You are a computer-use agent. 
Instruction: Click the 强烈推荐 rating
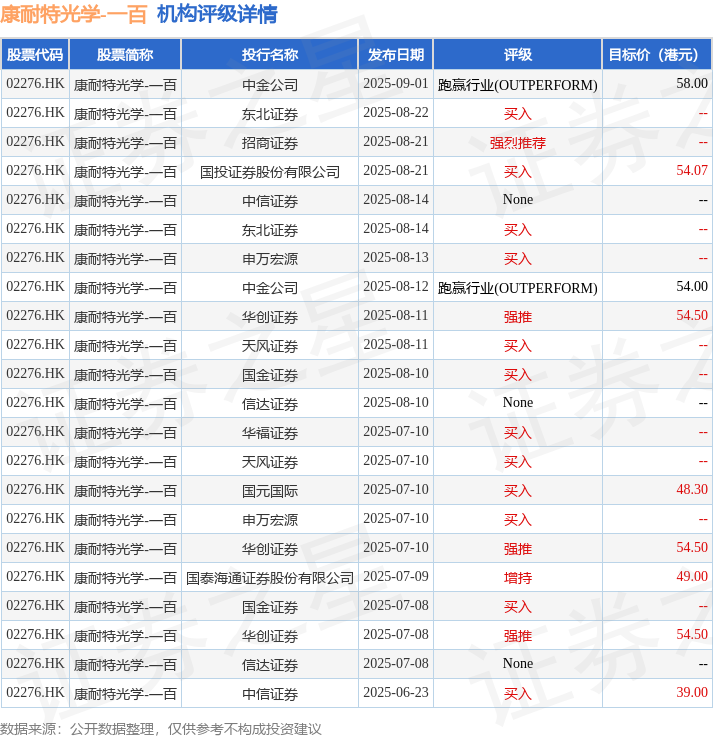click(x=518, y=143)
